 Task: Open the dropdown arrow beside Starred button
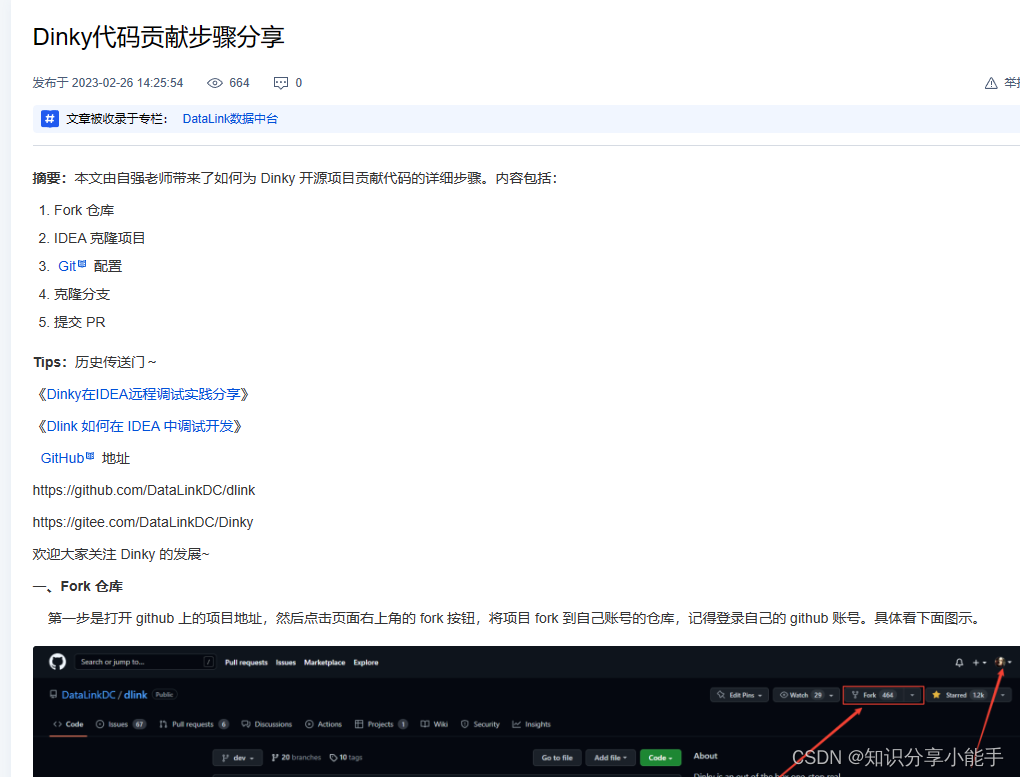tap(1002, 695)
